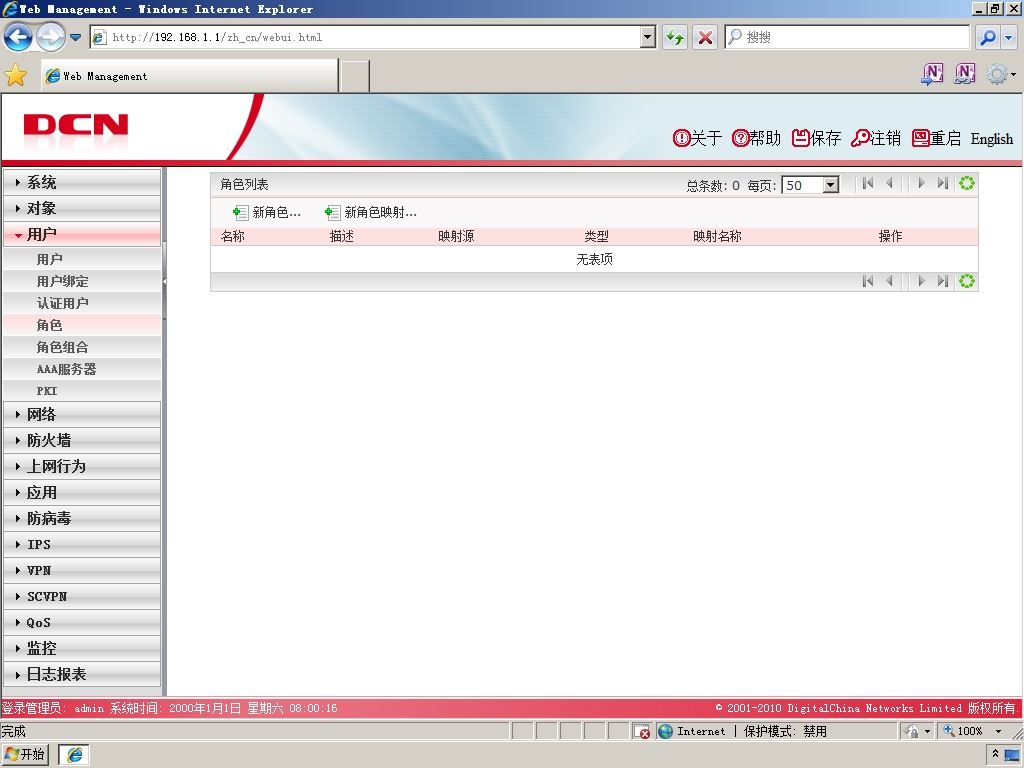Click the browser Forward arrow button
The width and height of the screenshot is (1024, 768).
click(50, 37)
